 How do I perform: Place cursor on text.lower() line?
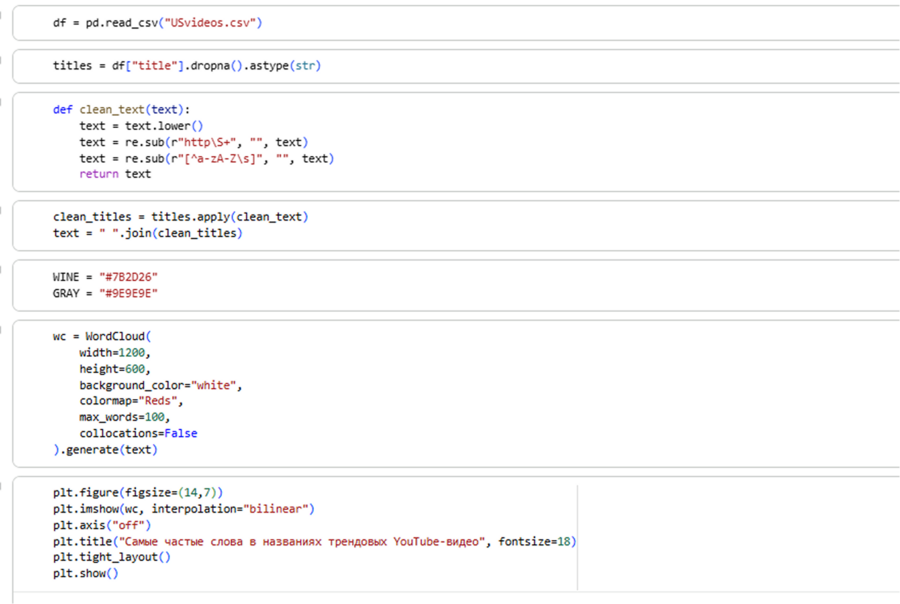pyautogui.click(x=141, y=126)
